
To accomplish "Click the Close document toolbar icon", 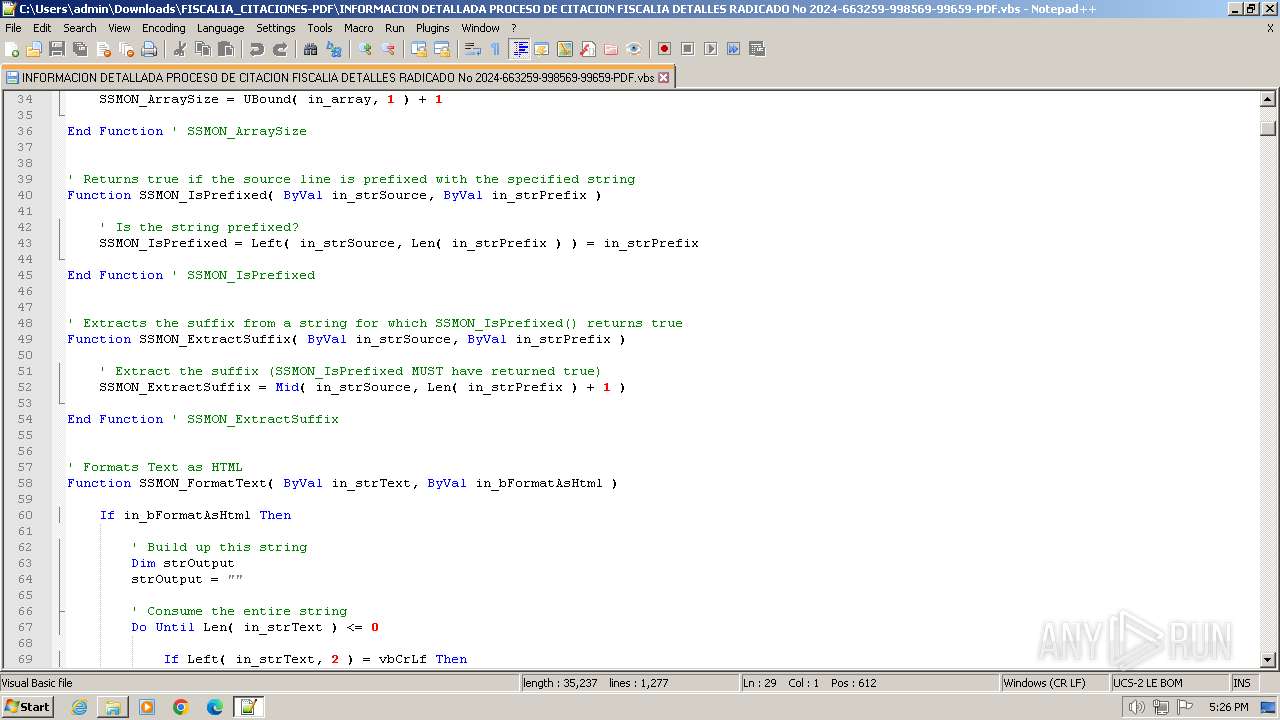I will pyautogui.click(x=103, y=49).
